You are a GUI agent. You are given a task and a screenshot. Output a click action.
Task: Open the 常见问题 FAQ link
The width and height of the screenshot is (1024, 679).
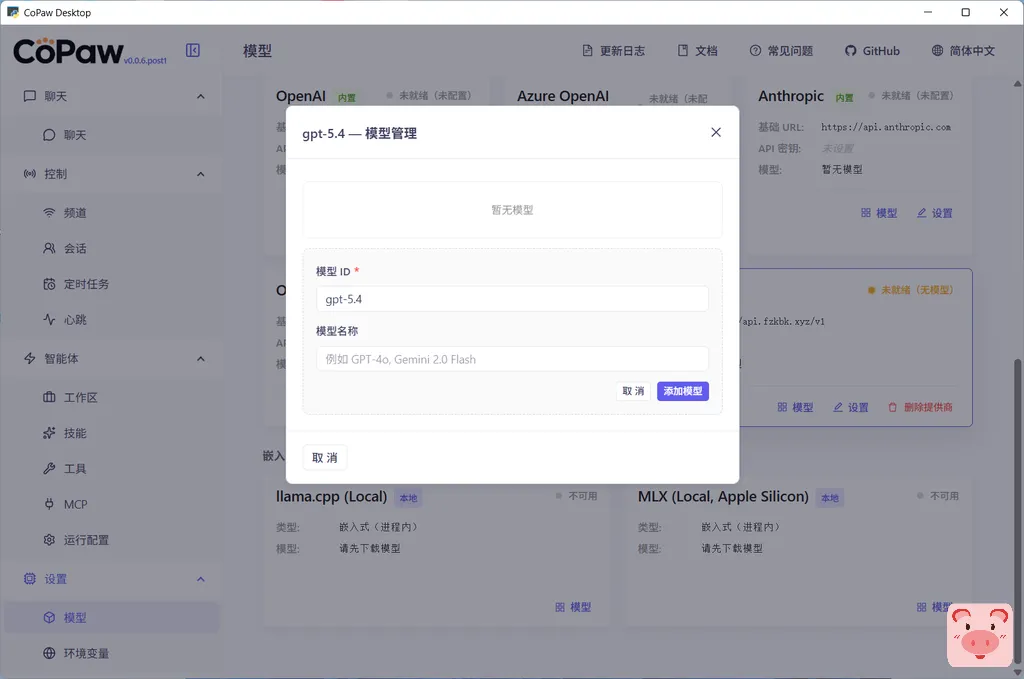(x=781, y=51)
